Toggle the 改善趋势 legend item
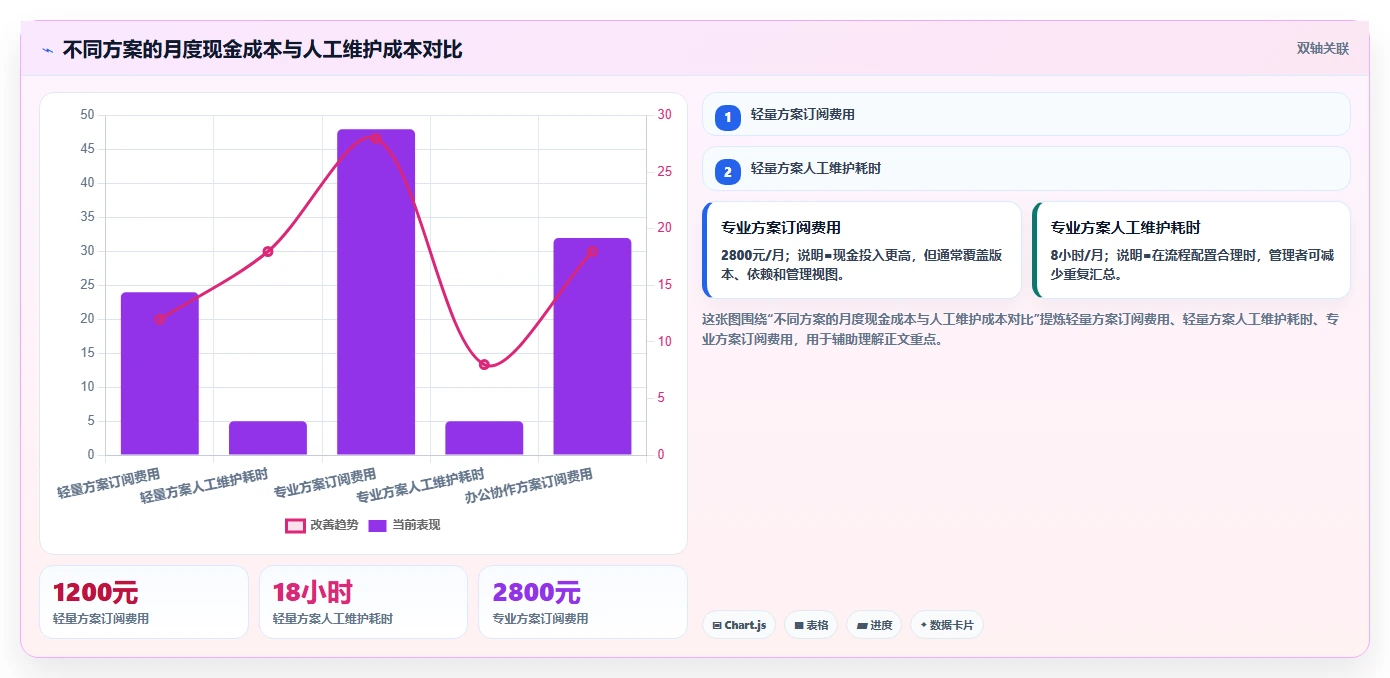Screen dimensions: 1390x678 click(x=321, y=525)
